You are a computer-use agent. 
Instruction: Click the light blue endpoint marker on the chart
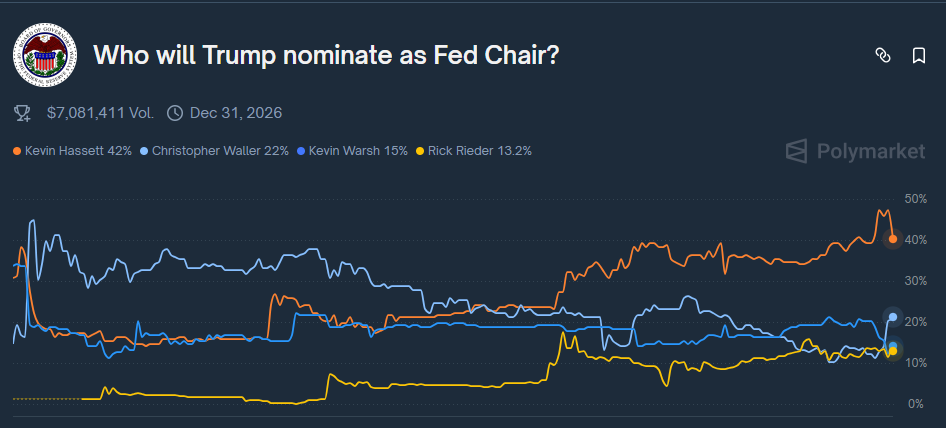(x=893, y=317)
